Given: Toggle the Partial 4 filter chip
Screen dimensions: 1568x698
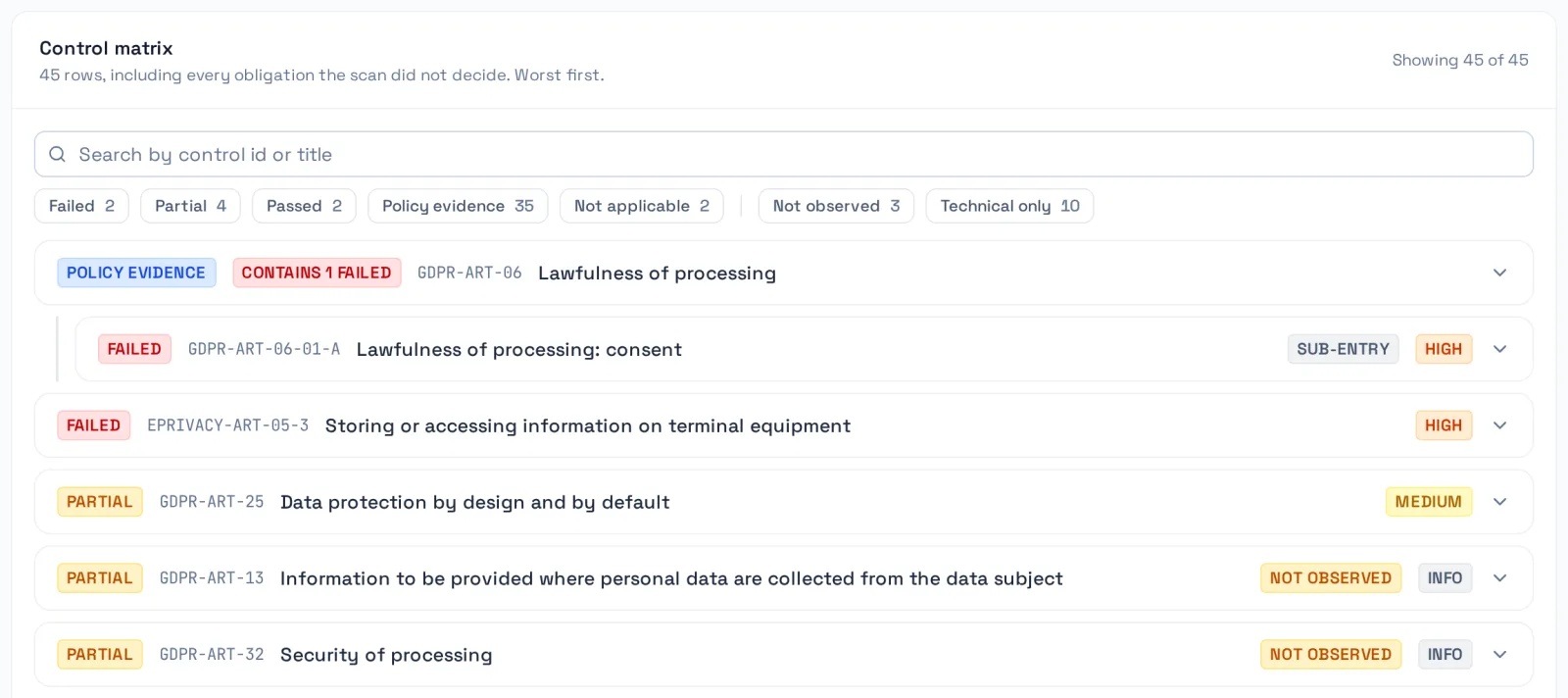Looking at the screenshot, I should (190, 206).
